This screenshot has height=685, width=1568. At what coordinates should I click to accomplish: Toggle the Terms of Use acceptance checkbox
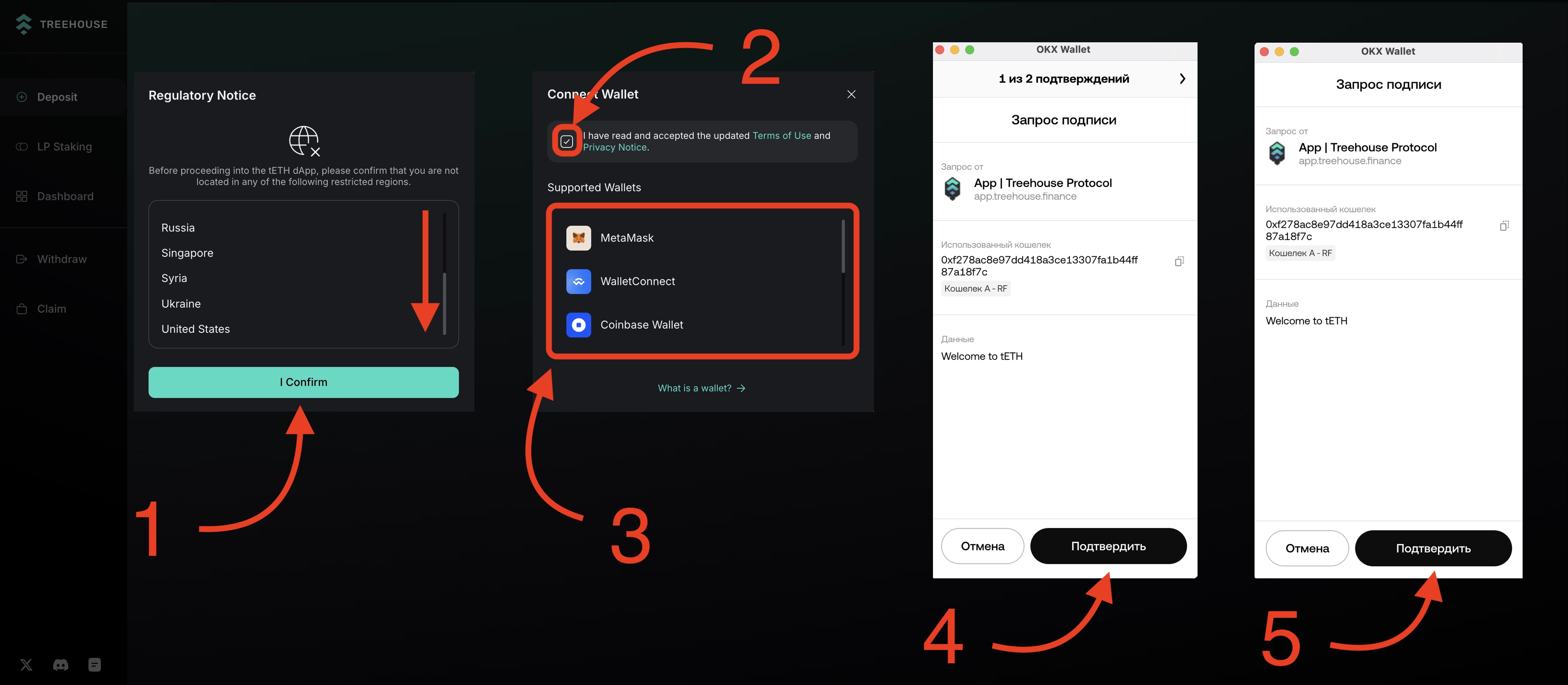(567, 141)
